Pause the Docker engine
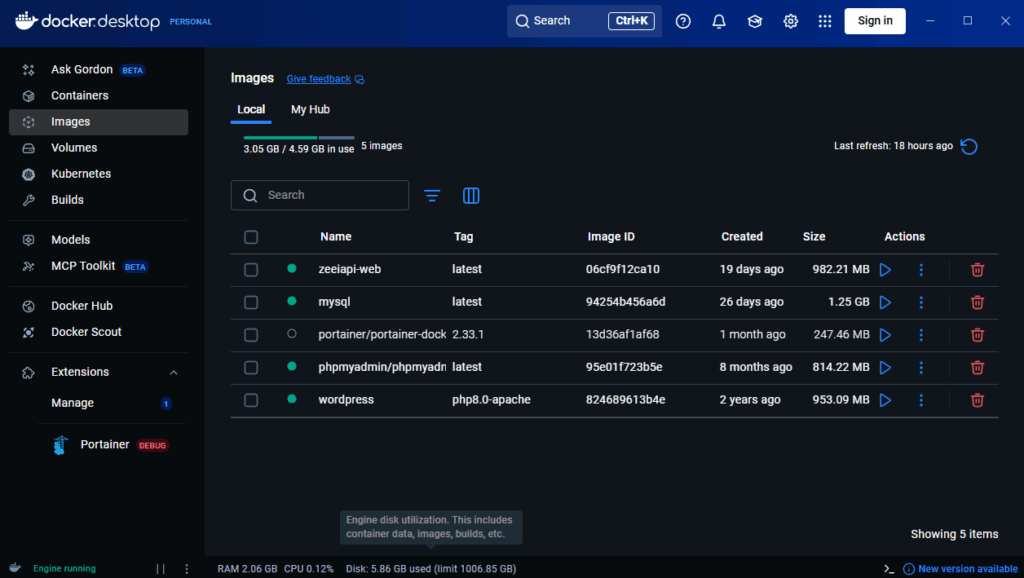Image resolution: width=1024 pixels, height=578 pixels. coord(161,569)
